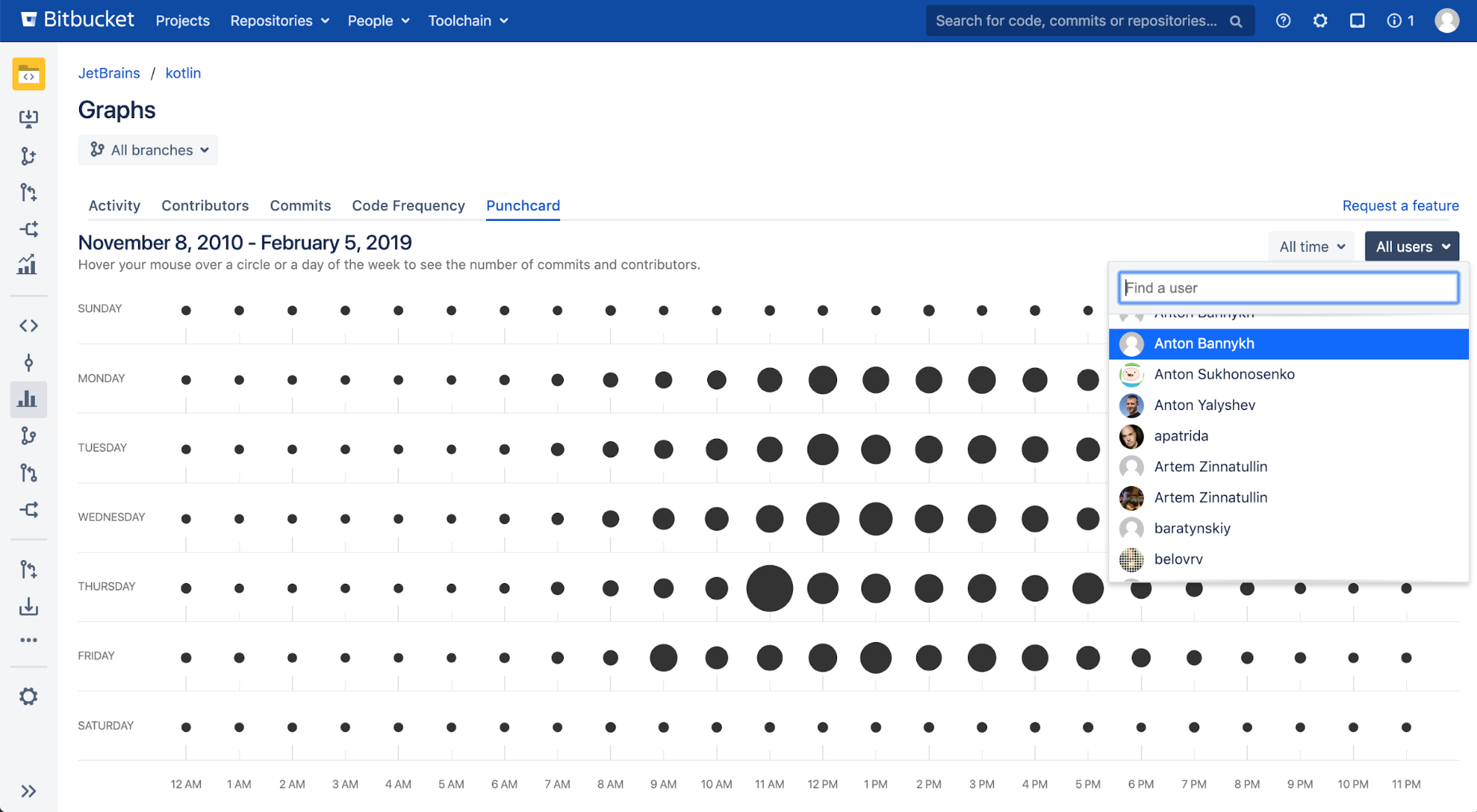Viewport: 1477px width, 812px height.
Task: Click the clone repository sidebar icon
Action: tap(28, 118)
